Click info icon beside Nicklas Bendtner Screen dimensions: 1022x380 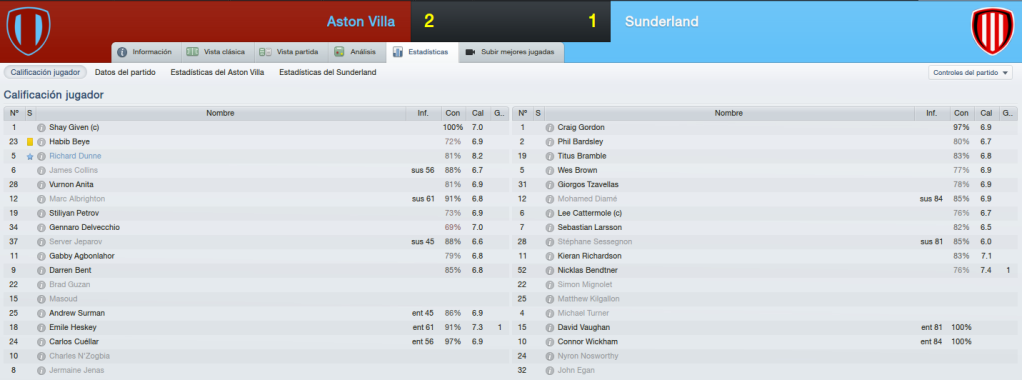549,270
